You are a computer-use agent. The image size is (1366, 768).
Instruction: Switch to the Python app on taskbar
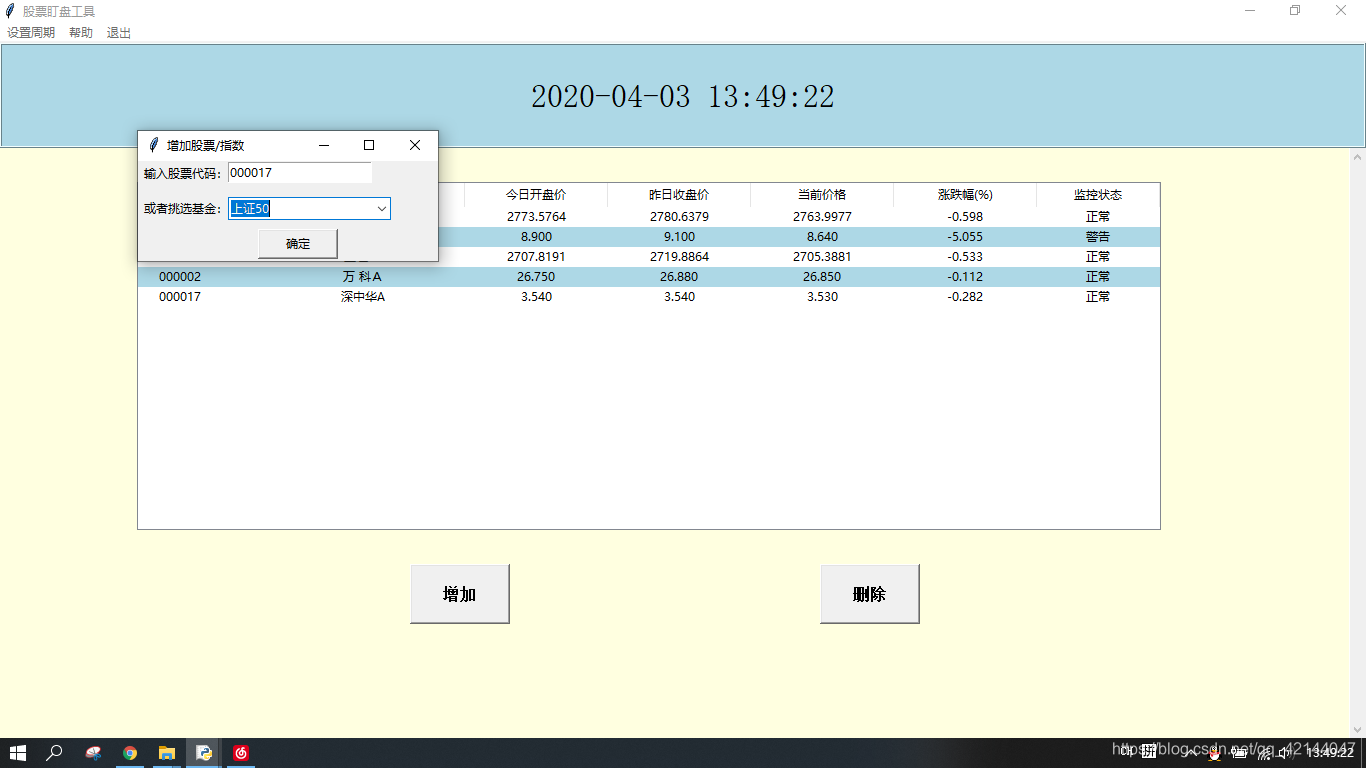[204, 753]
